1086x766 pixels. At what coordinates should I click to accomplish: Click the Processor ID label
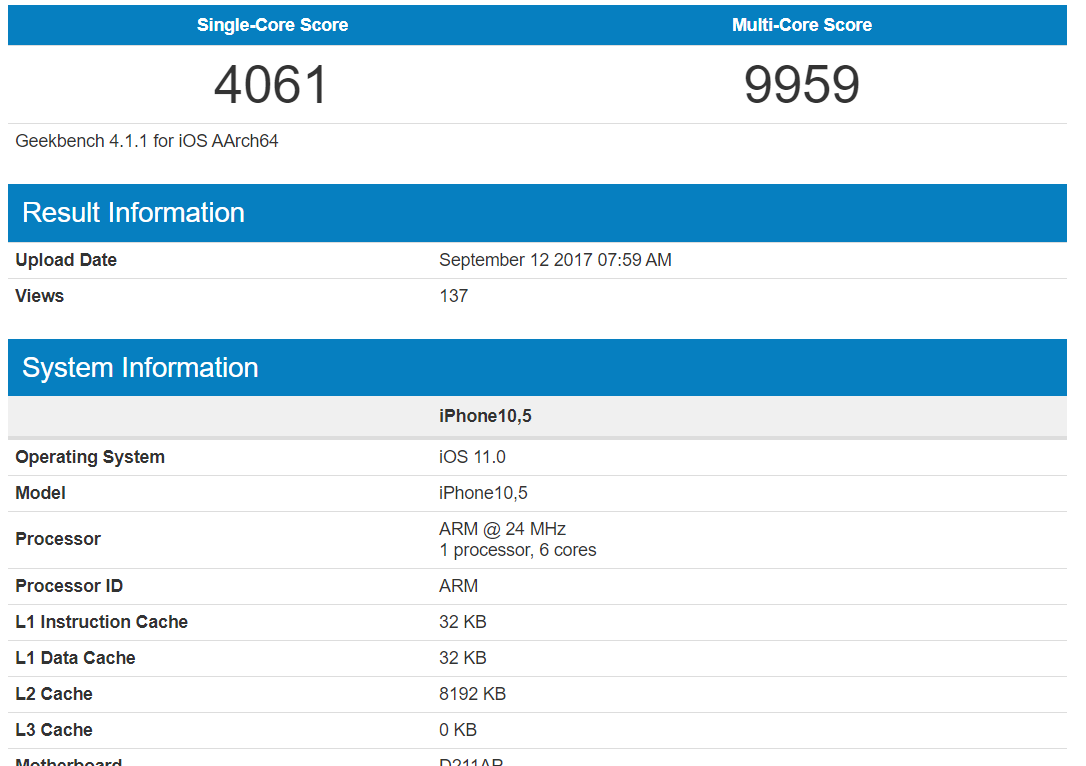[69, 586]
